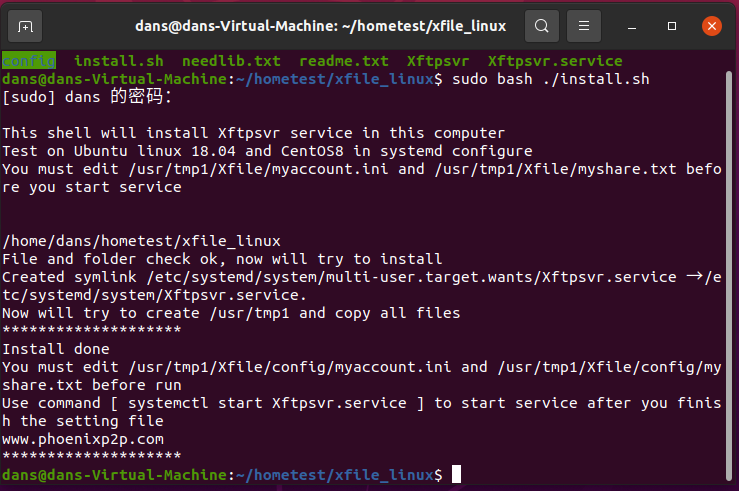Screen dimensions: 739x491
Task: Click Xftpsvr.service in the file listing
Action: click(554, 61)
